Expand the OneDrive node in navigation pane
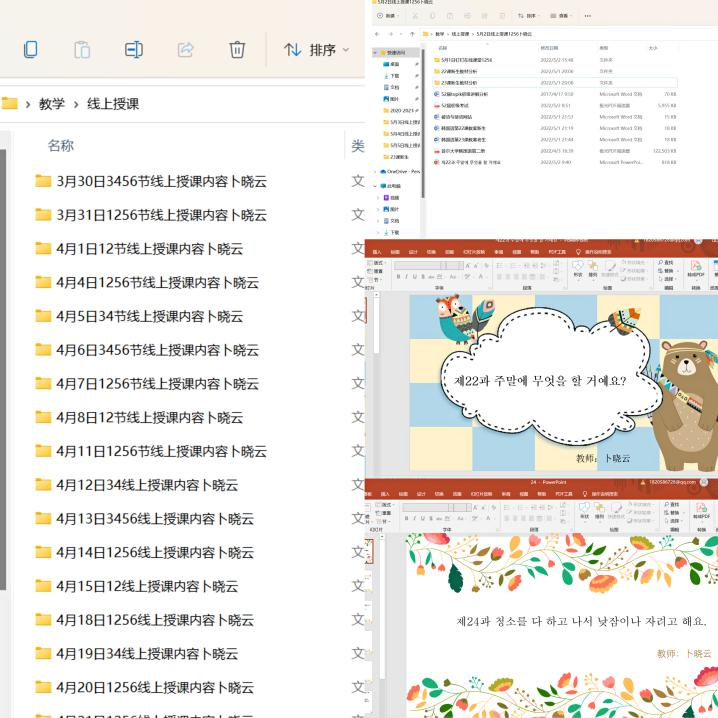 [375, 171]
